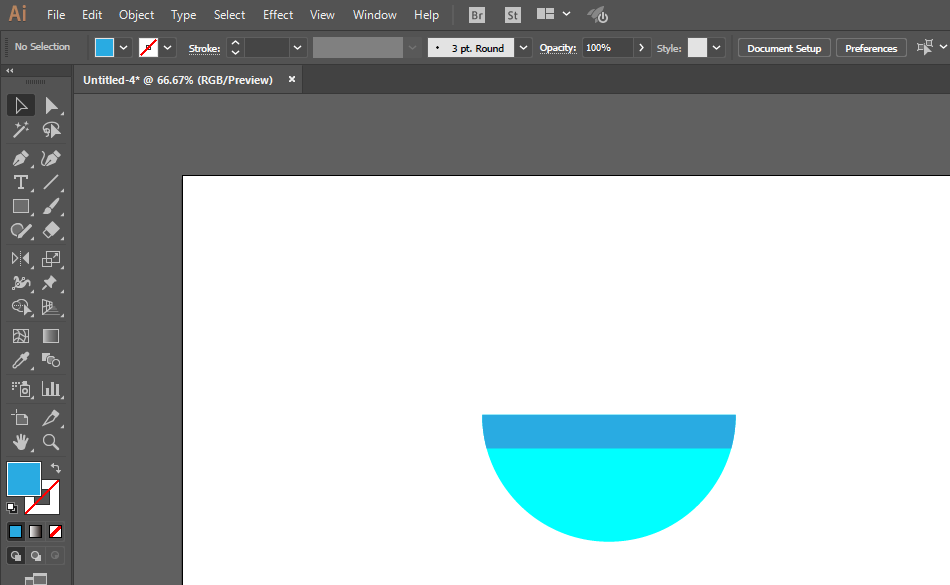Select the Rectangle tool

click(21, 207)
